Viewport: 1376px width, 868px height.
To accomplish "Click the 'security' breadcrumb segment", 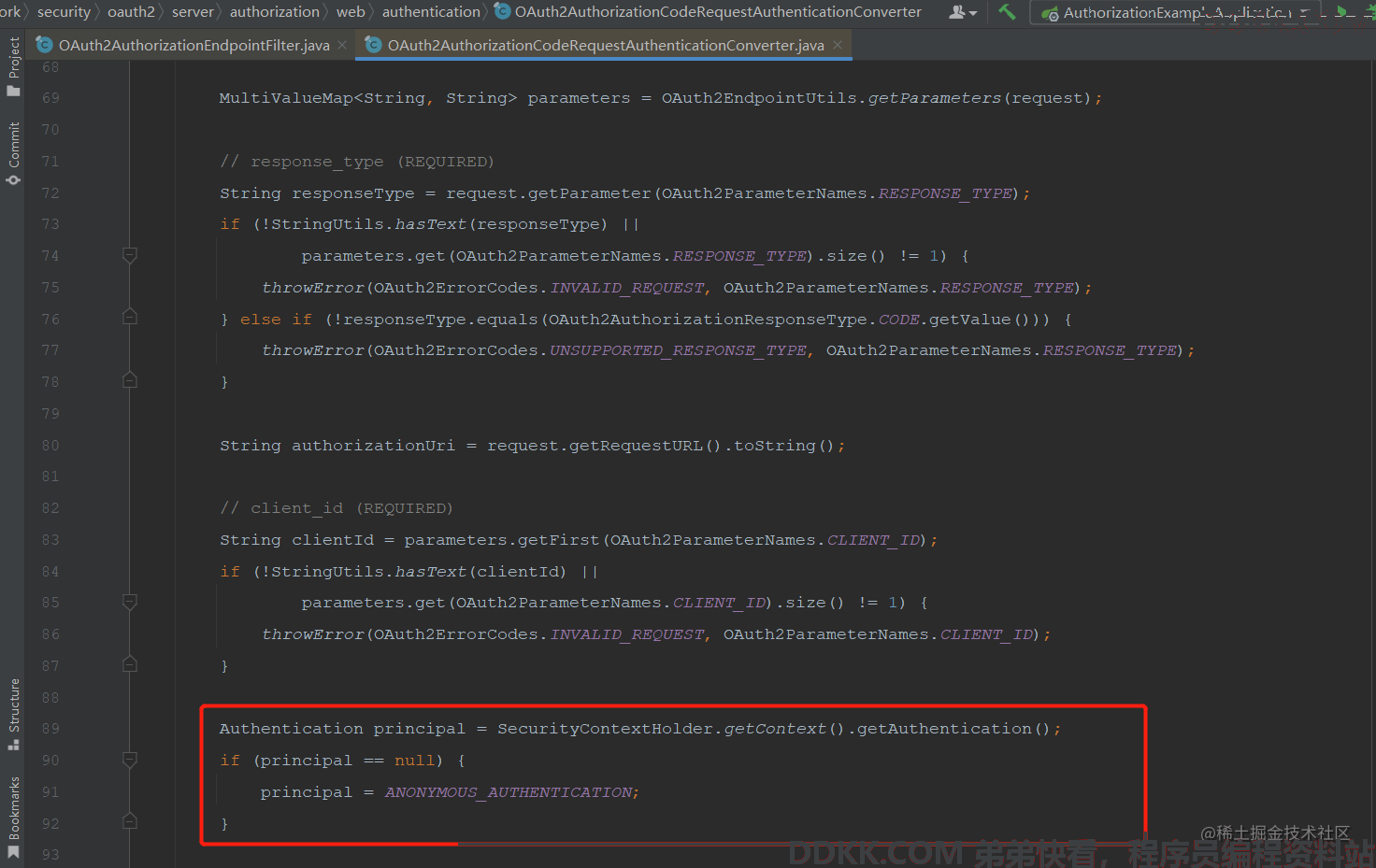I will [64, 12].
